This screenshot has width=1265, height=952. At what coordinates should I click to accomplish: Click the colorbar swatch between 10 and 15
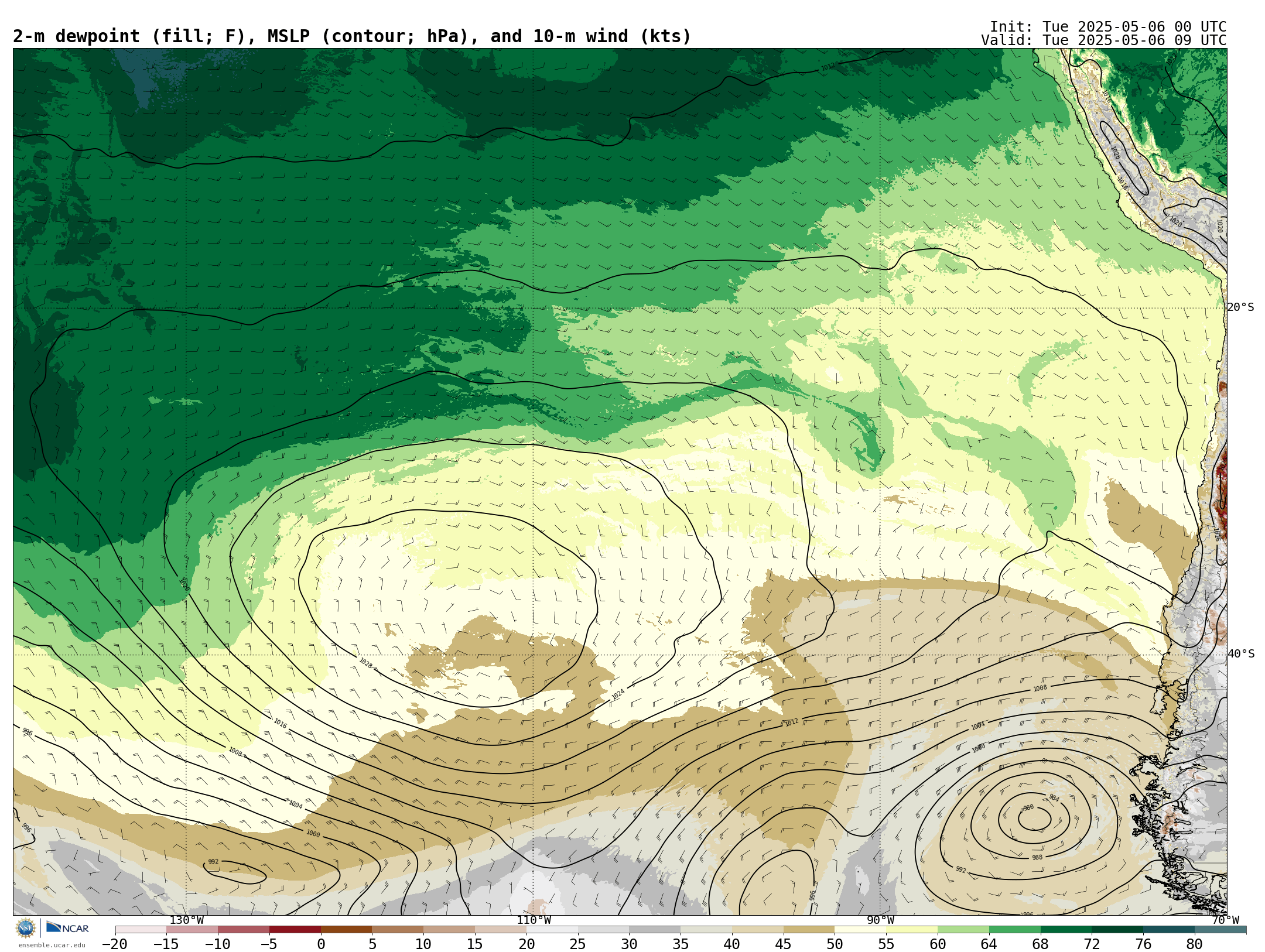click(449, 930)
